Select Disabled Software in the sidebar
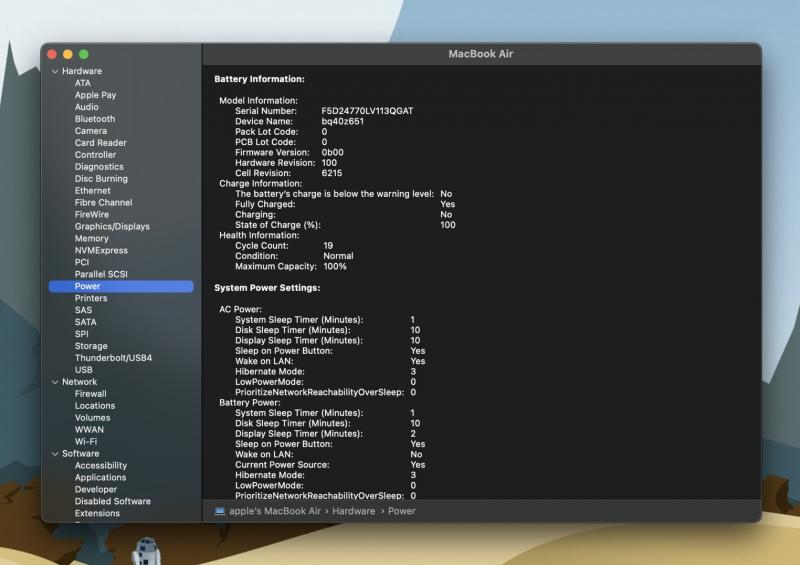 click(113, 502)
